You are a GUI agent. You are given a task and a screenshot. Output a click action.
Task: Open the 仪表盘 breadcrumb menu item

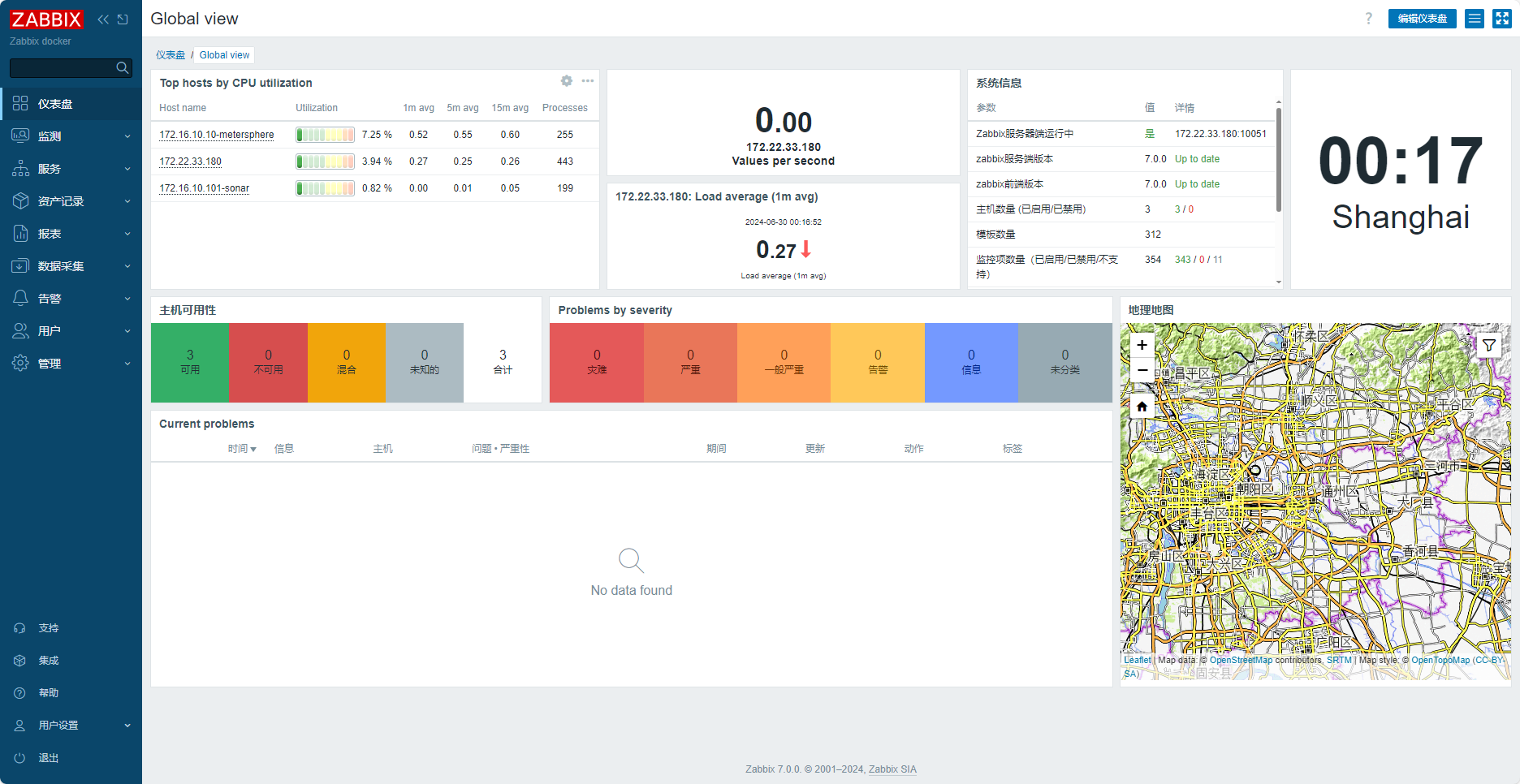coord(170,54)
